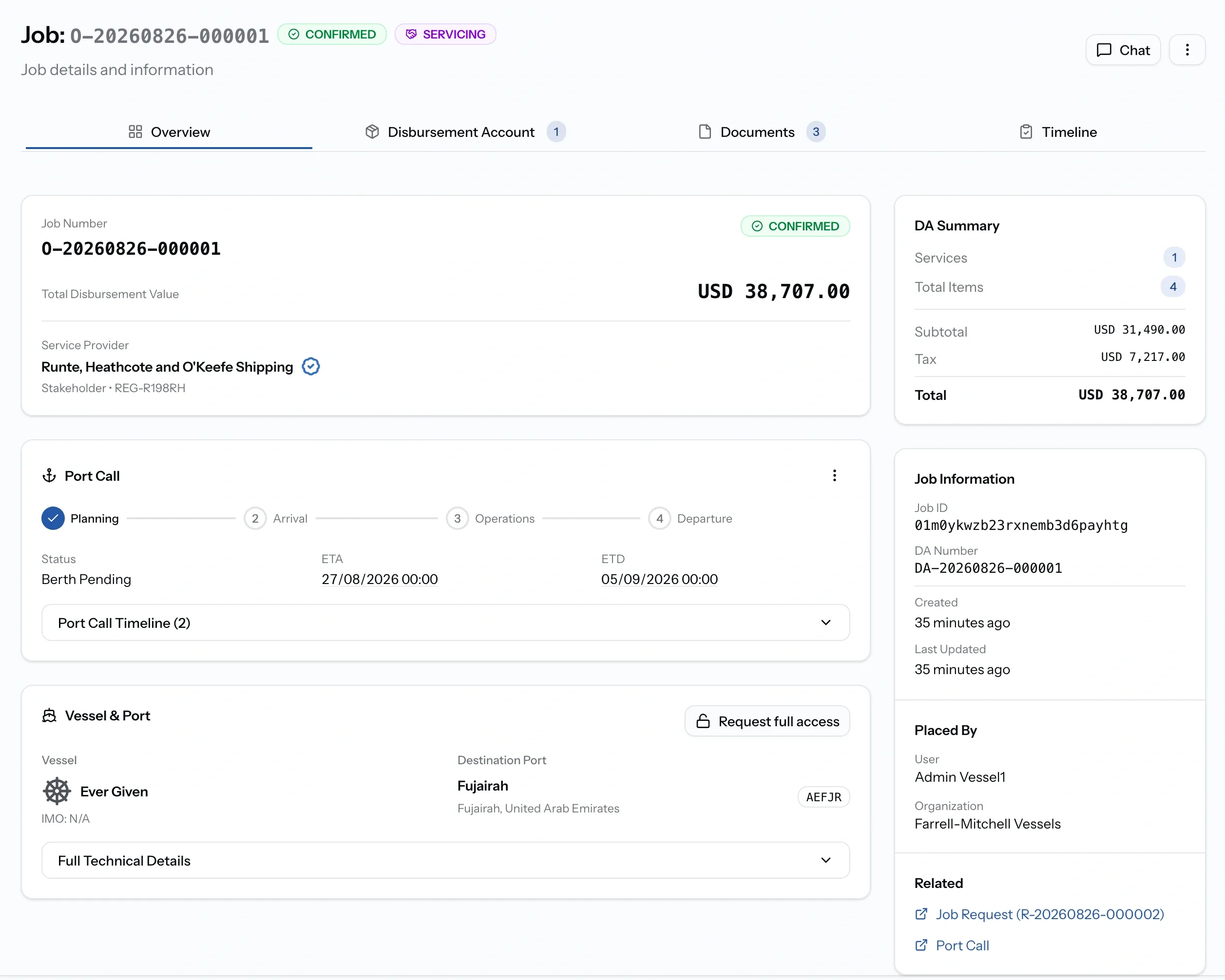The height and width of the screenshot is (980, 1225).
Task: Click the Disbursement Account count badge
Action: pyautogui.click(x=556, y=132)
